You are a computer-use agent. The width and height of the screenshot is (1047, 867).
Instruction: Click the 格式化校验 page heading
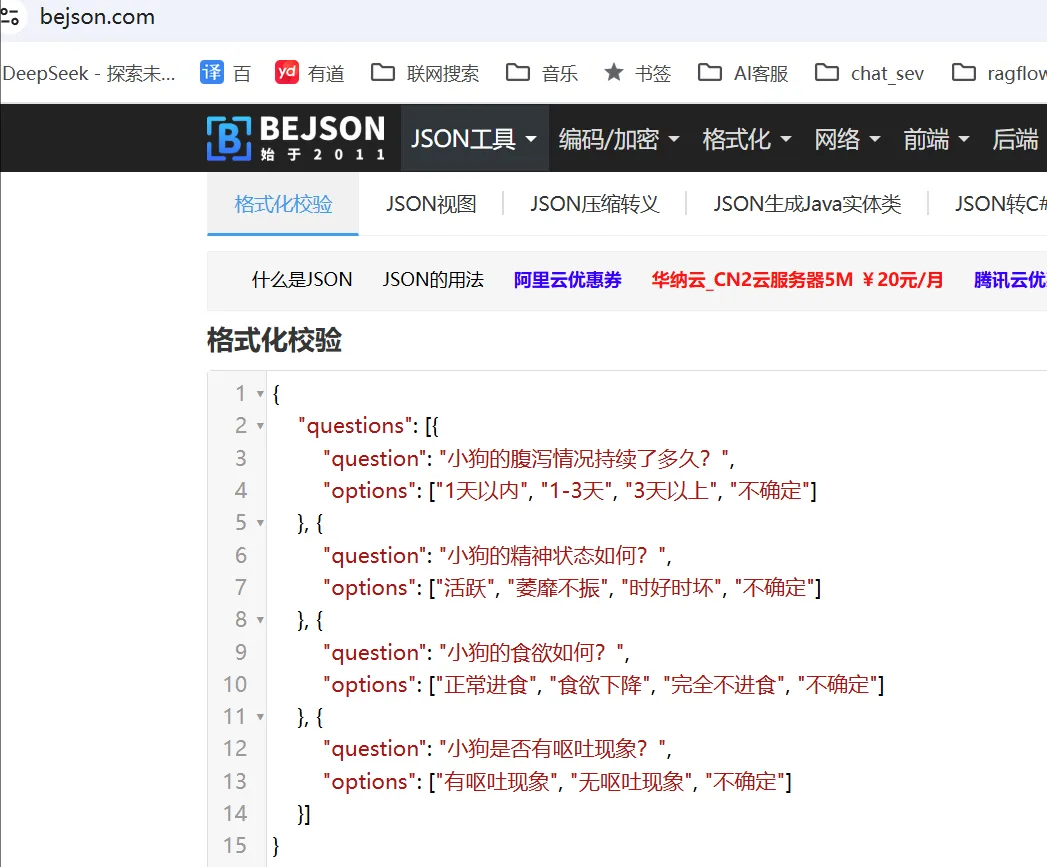pos(274,340)
